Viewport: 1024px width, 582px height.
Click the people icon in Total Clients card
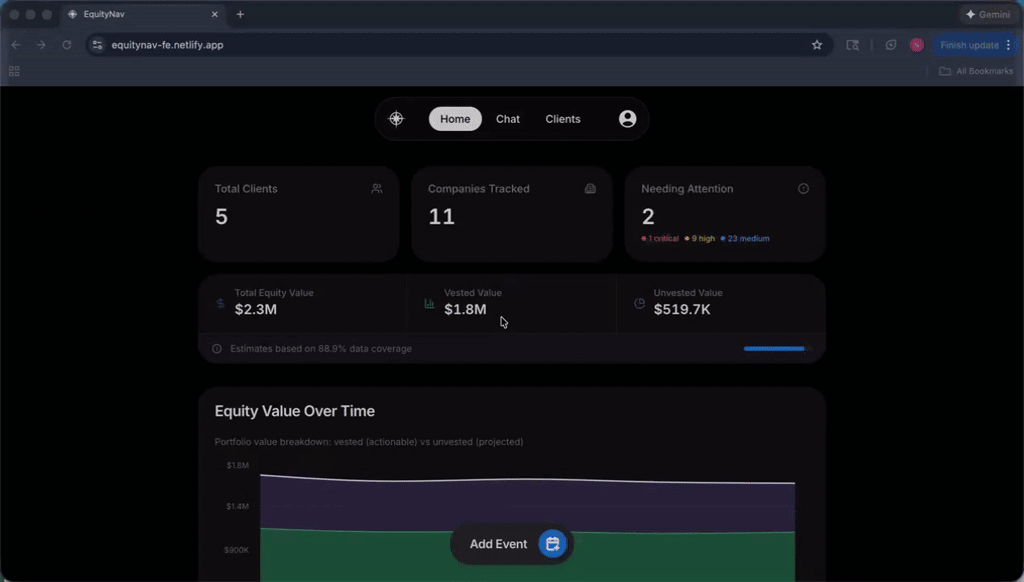pos(377,189)
